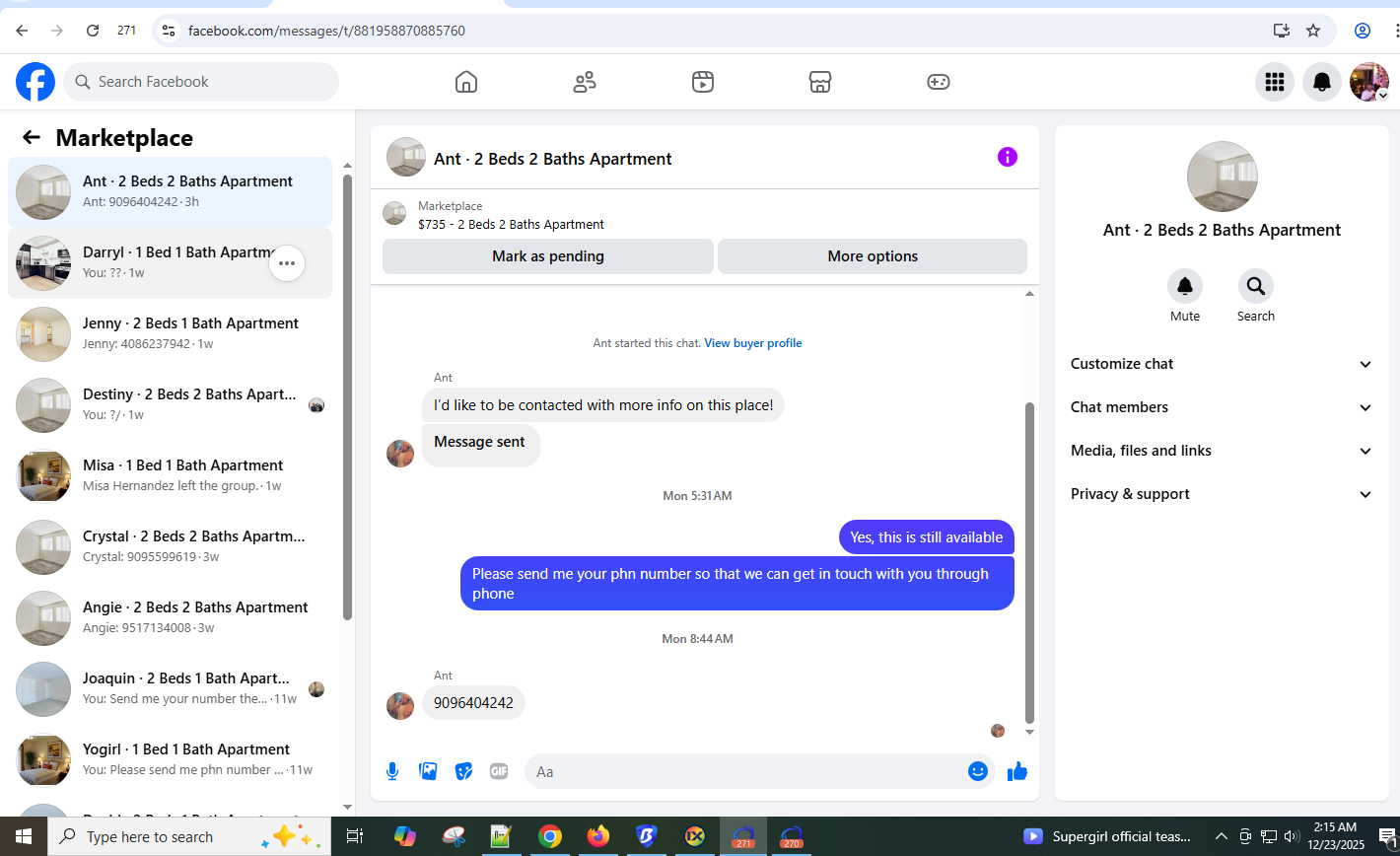Screen dimensions: 1400x856
Task: Open account profile picture menu
Action: coord(1369,82)
